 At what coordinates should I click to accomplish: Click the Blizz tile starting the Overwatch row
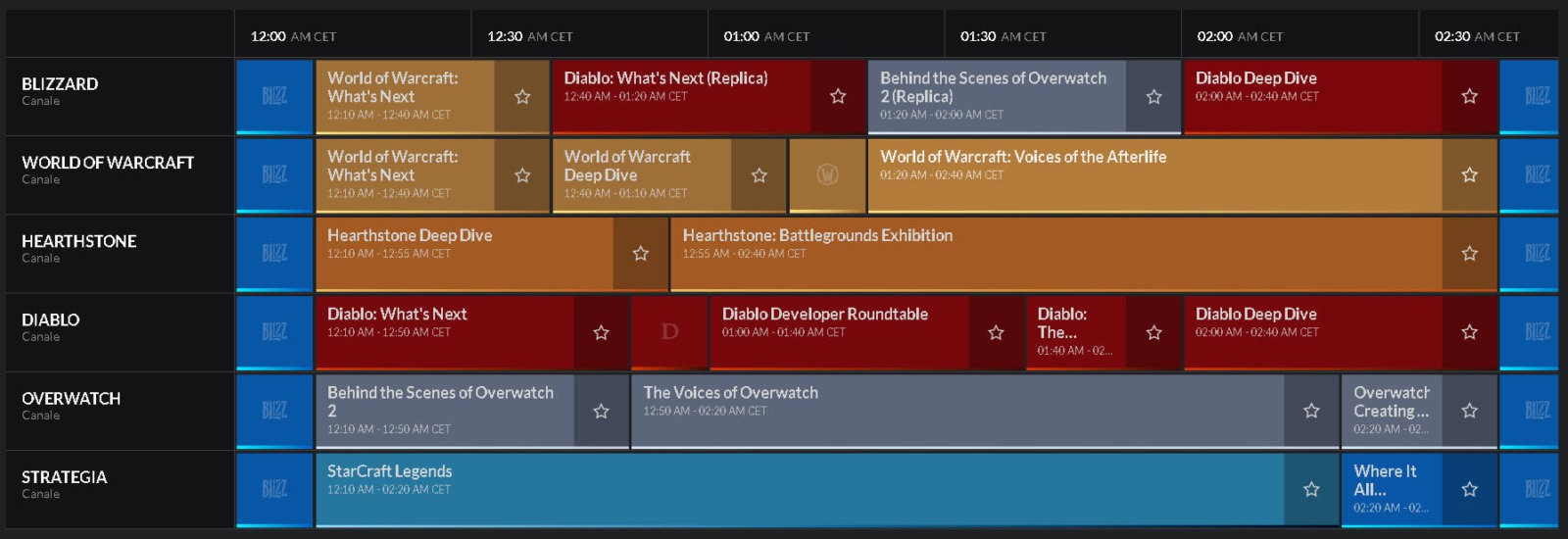tap(274, 411)
